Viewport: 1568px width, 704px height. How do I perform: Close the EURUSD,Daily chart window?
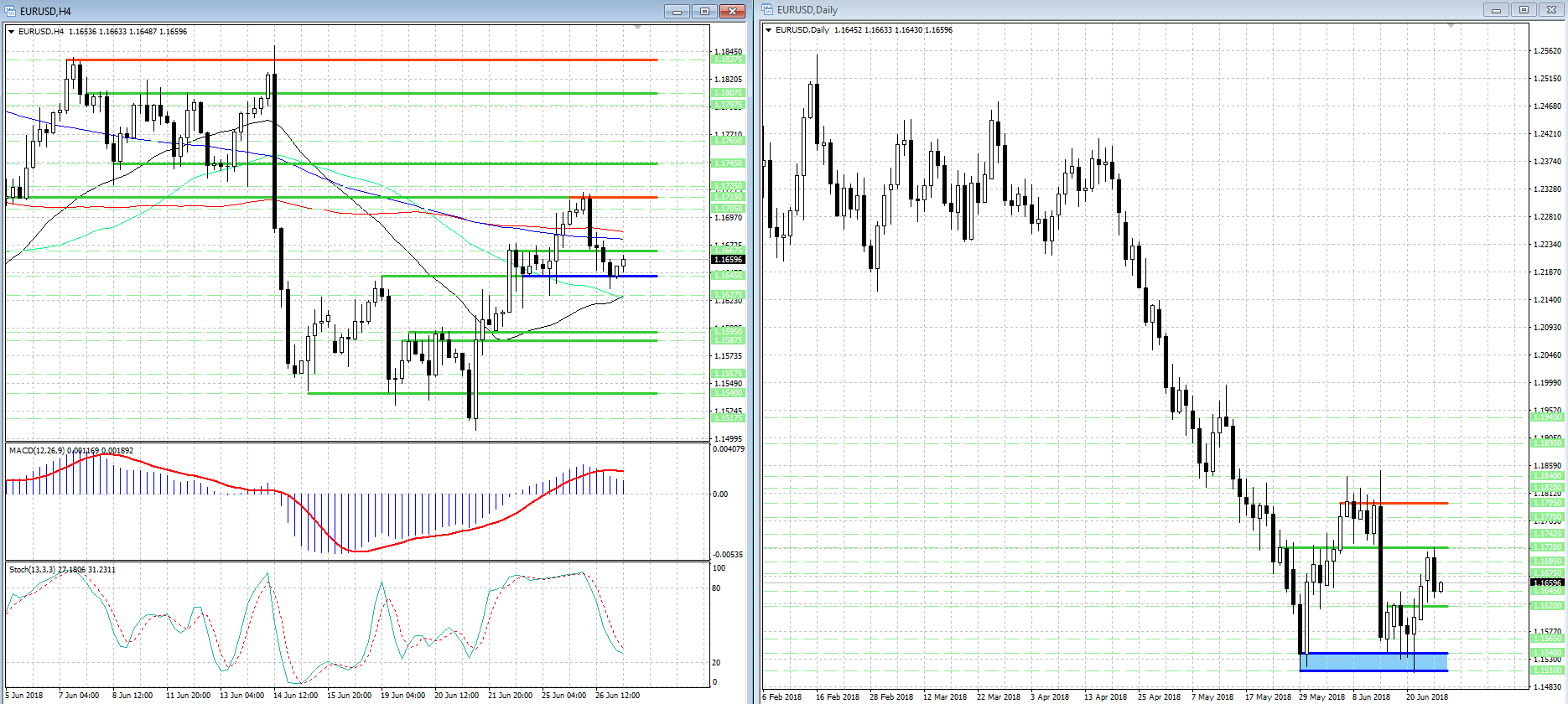(x=1551, y=10)
